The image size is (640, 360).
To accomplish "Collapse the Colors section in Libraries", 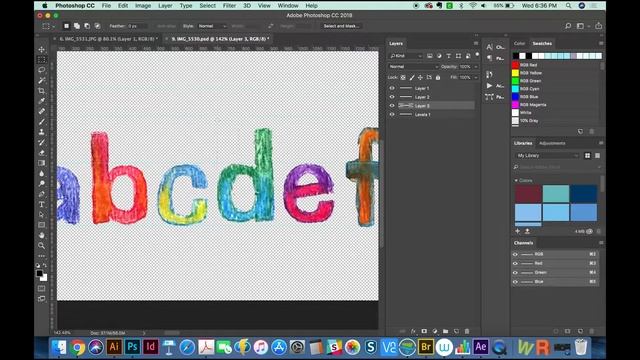I will coord(516,180).
